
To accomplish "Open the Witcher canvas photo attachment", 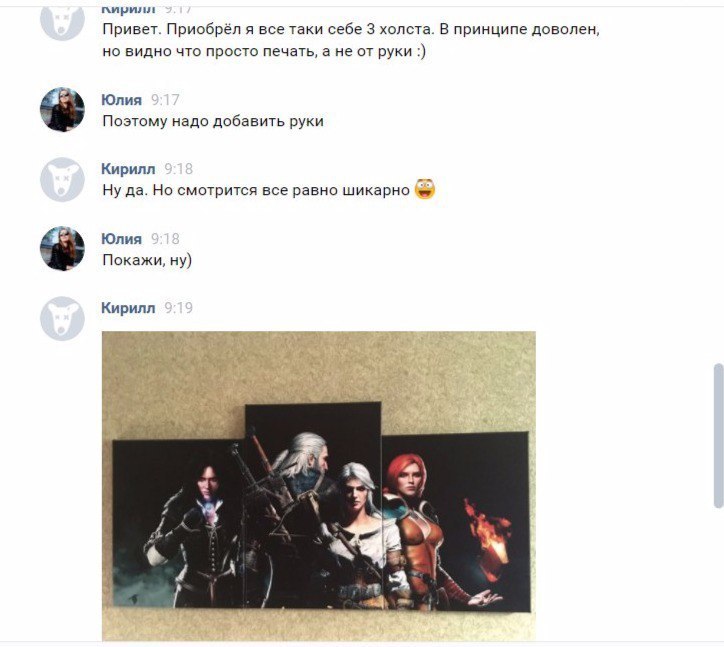I will tap(319, 486).
